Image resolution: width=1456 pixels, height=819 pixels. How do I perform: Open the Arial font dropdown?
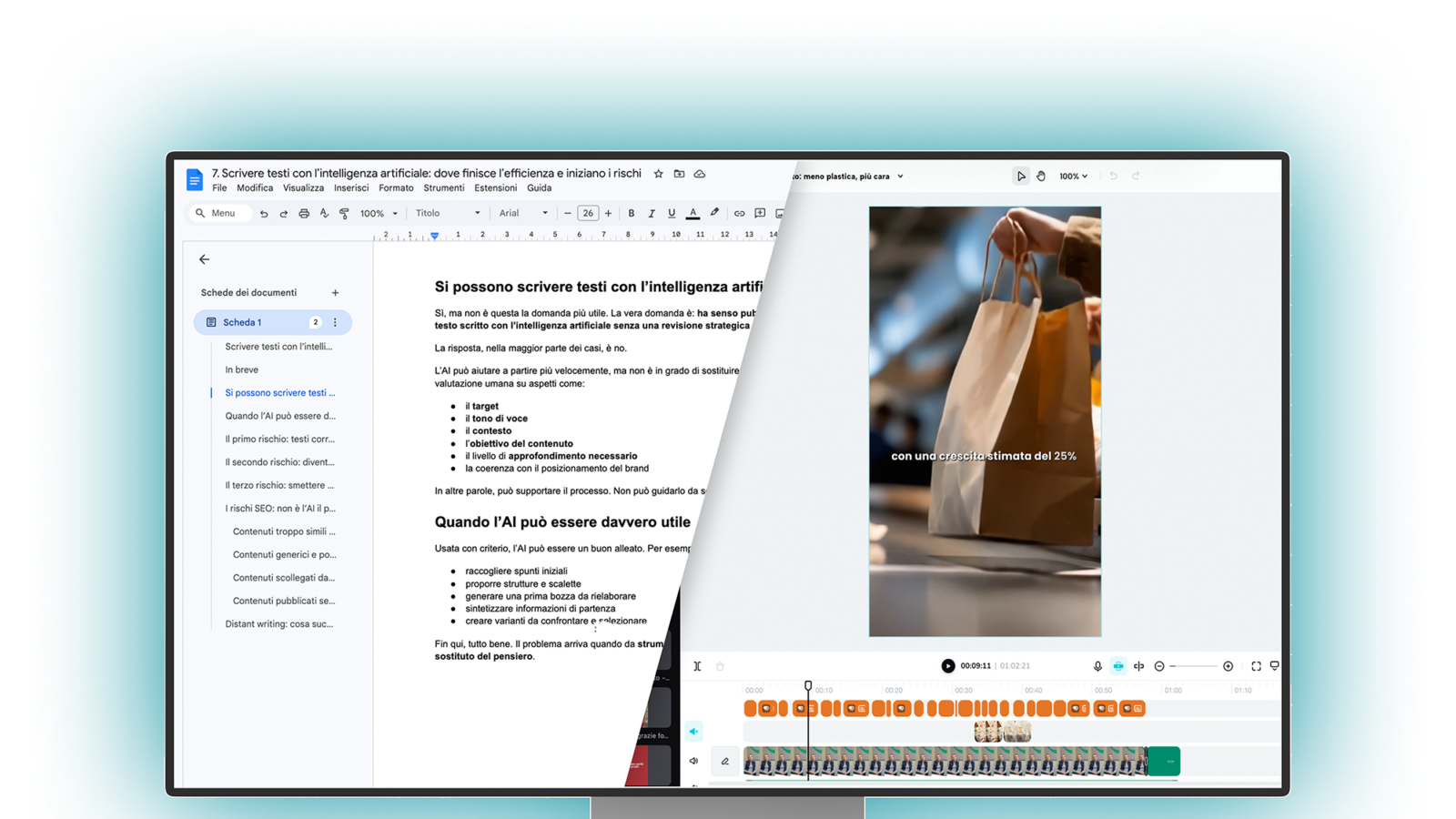pos(523,213)
